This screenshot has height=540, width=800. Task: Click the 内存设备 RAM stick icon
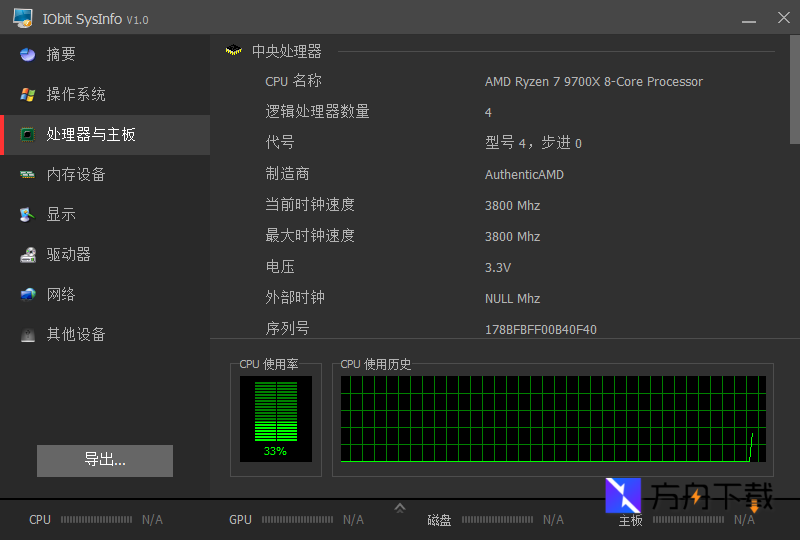28,175
